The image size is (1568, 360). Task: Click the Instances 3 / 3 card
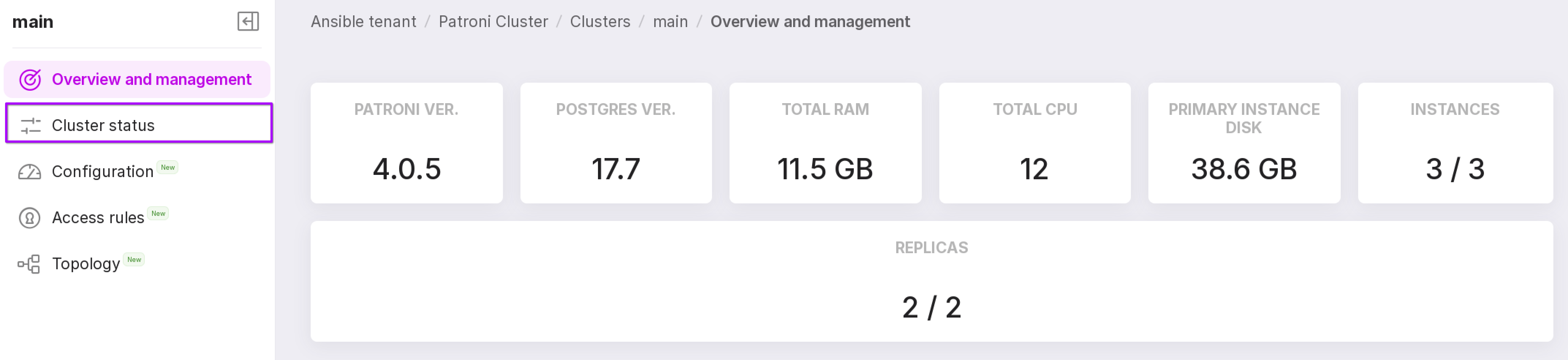tap(1455, 143)
